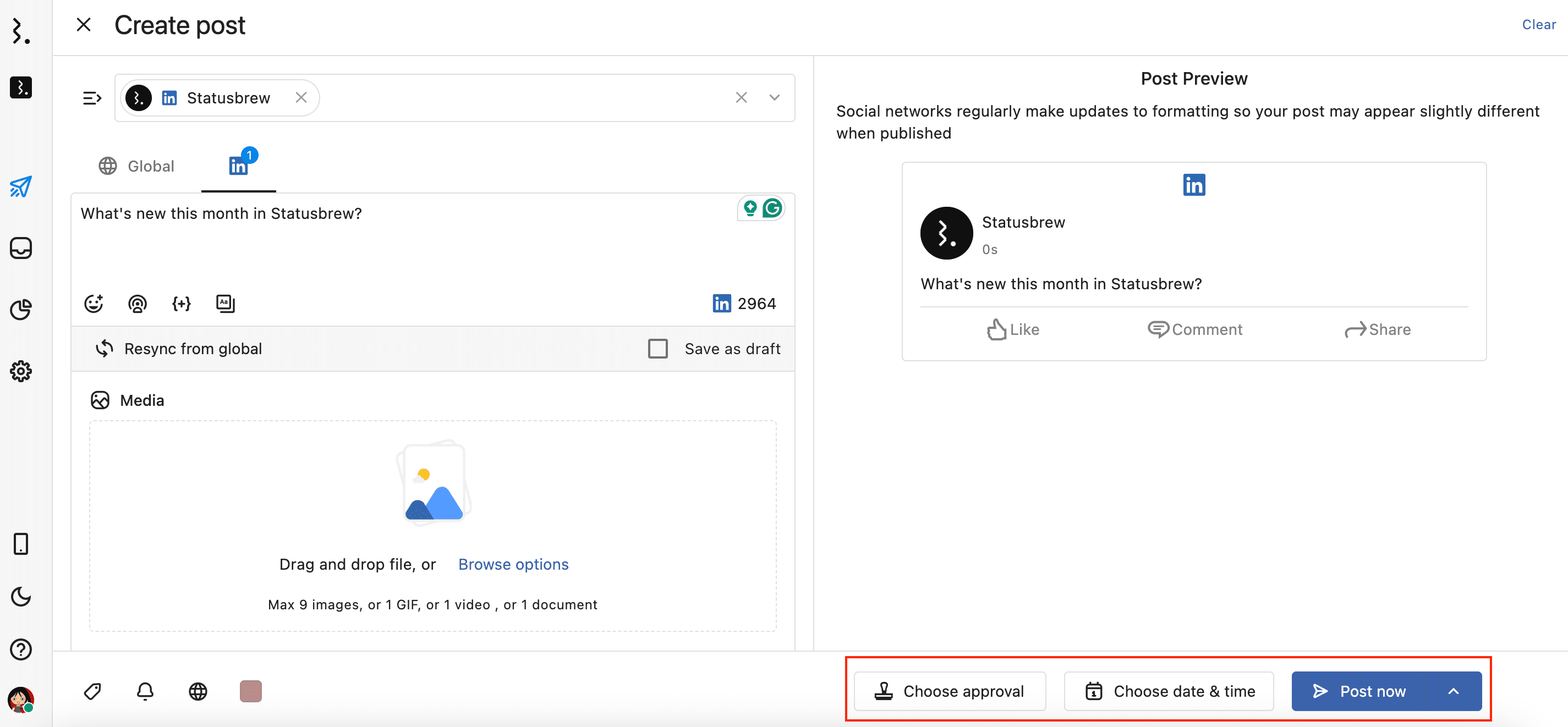
Task: Click the pink color swatch
Action: click(x=251, y=691)
